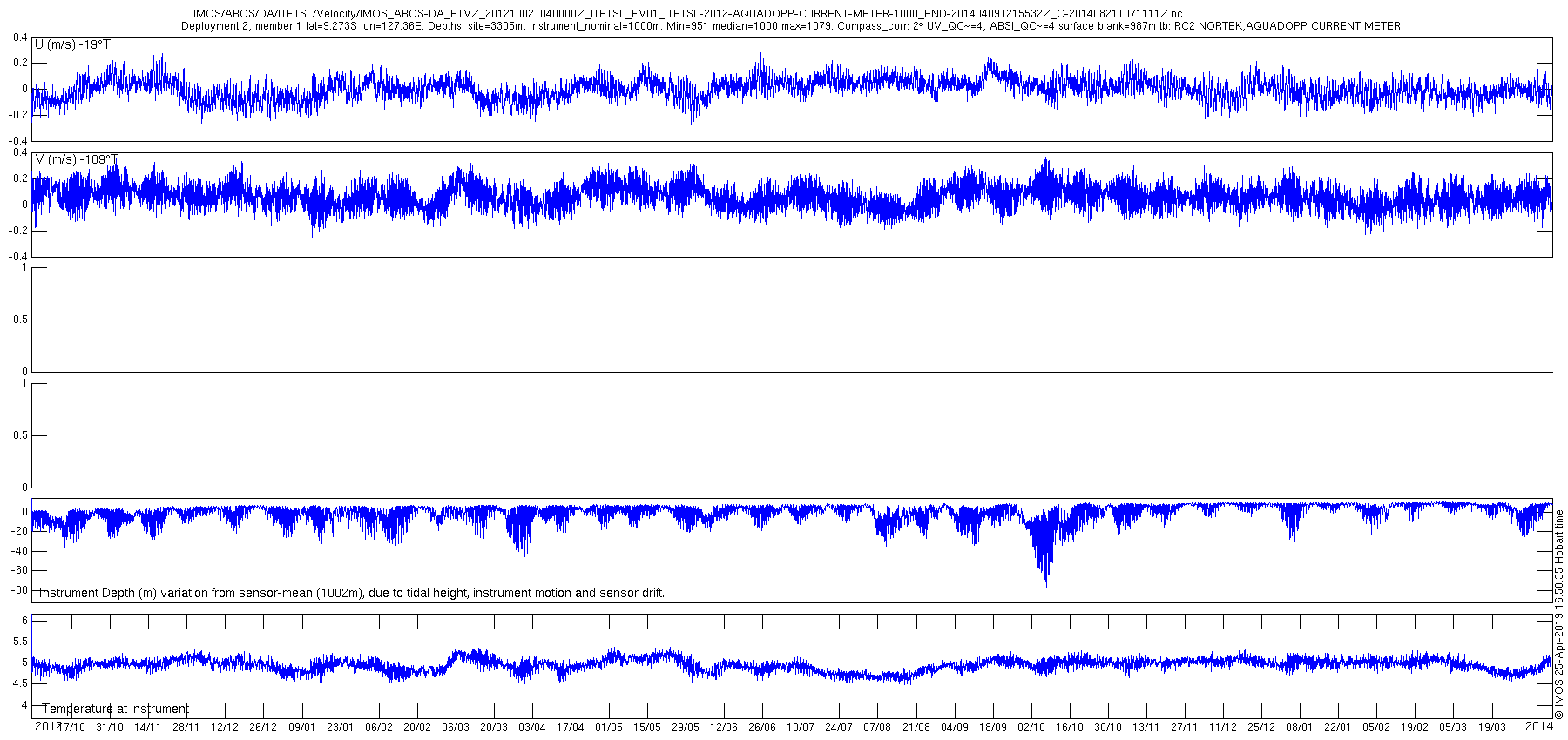Screen dimensions: 1568x740
Task: Click the '06/03' date tick label
Action: (x=456, y=727)
